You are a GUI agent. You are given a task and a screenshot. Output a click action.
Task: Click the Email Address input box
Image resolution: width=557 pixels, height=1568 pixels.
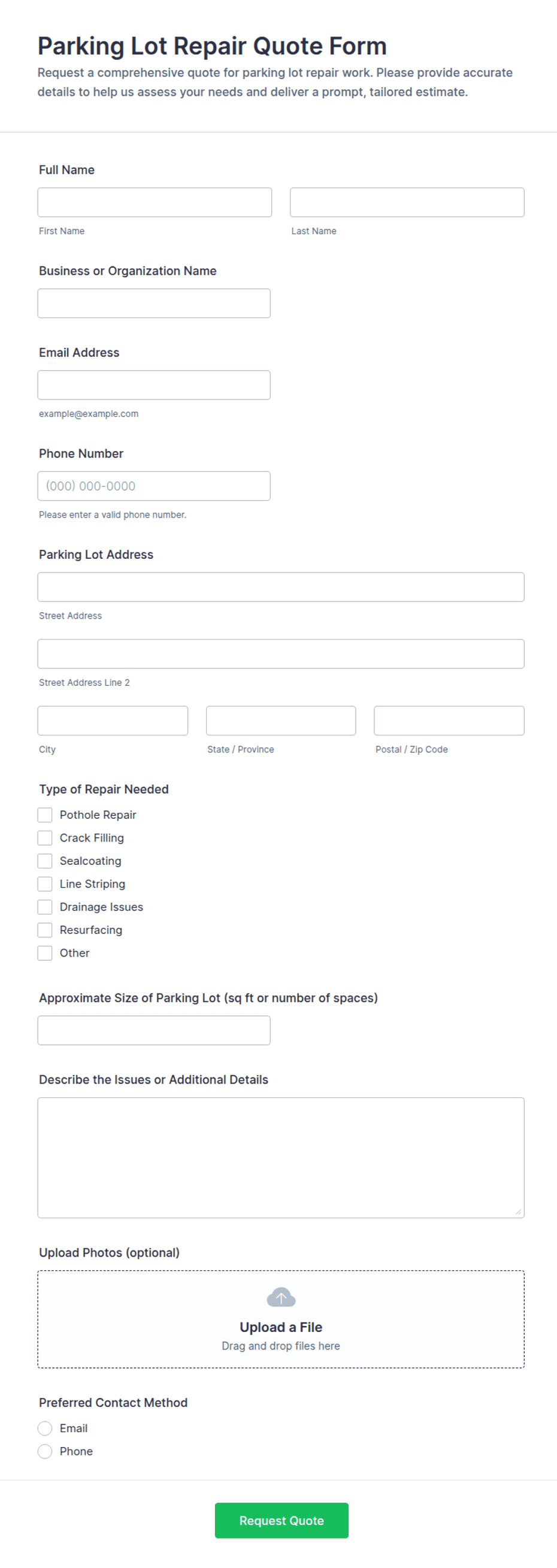point(154,385)
